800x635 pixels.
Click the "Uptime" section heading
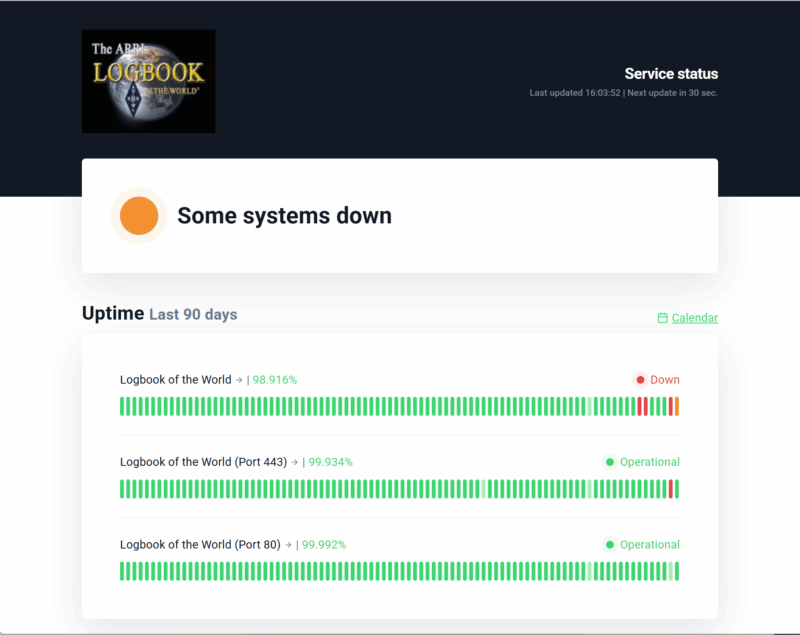(x=113, y=313)
